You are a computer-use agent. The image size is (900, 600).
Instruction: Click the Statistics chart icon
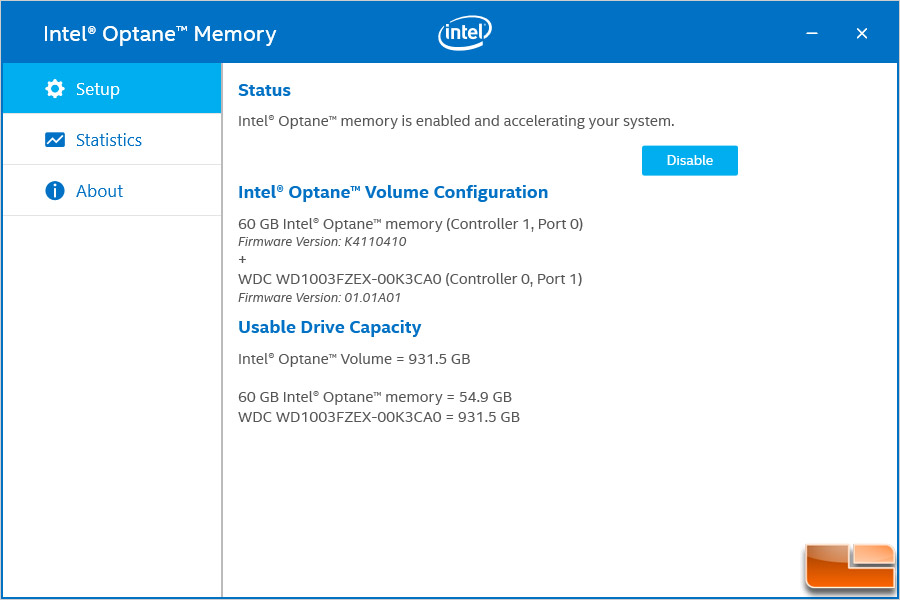[55, 140]
